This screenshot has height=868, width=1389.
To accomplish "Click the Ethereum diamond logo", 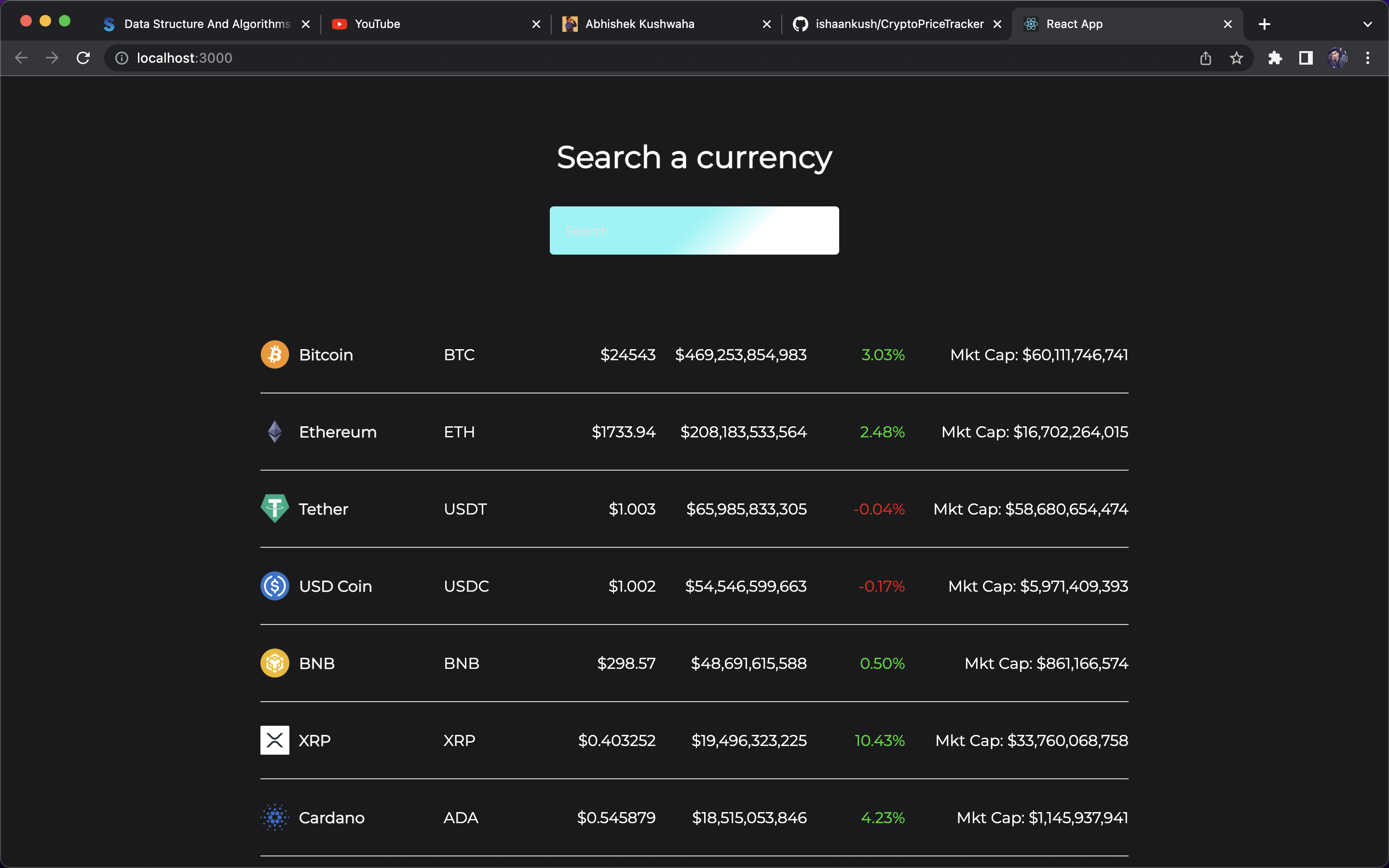I will coord(274,432).
